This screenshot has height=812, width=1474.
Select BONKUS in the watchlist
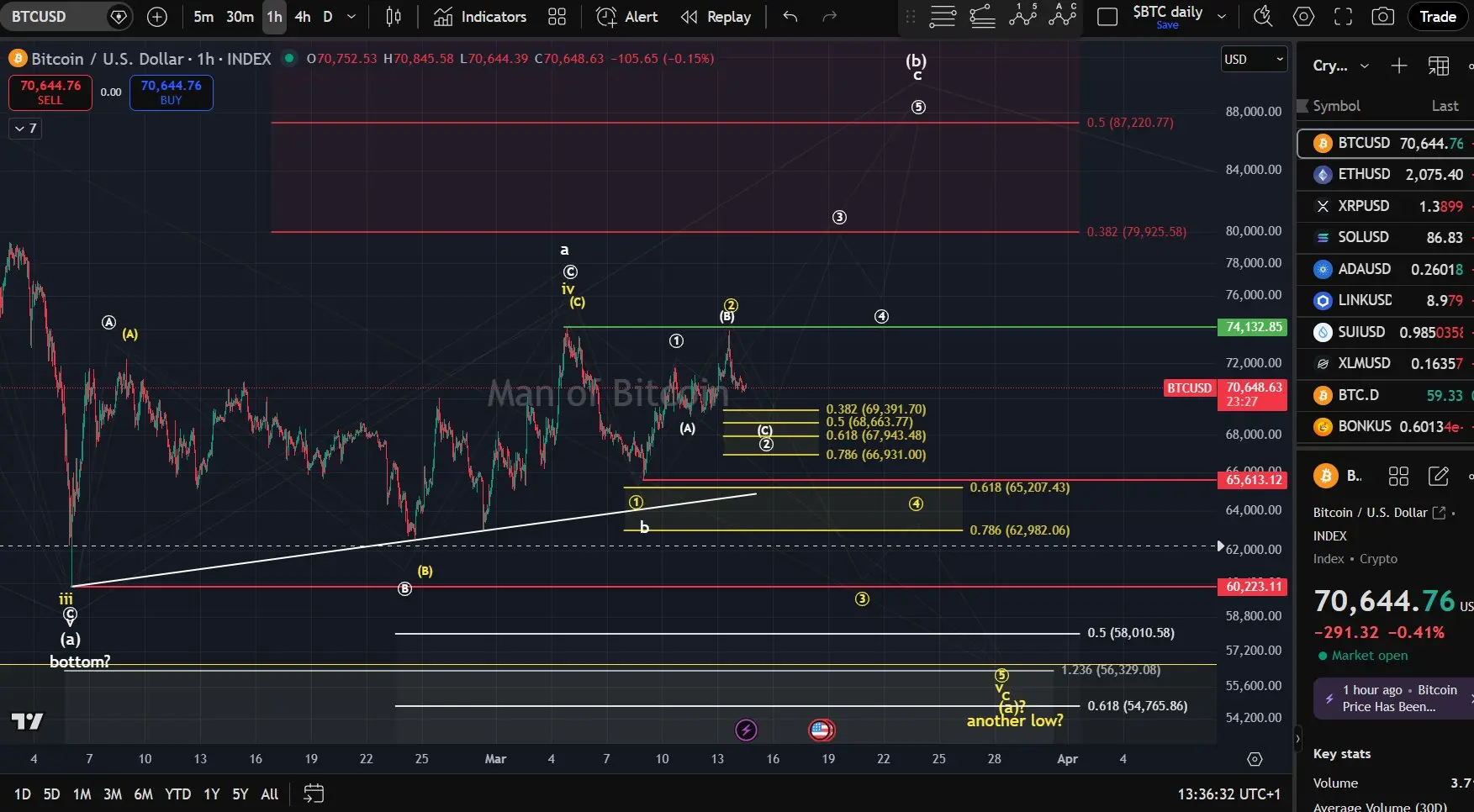point(1386,426)
